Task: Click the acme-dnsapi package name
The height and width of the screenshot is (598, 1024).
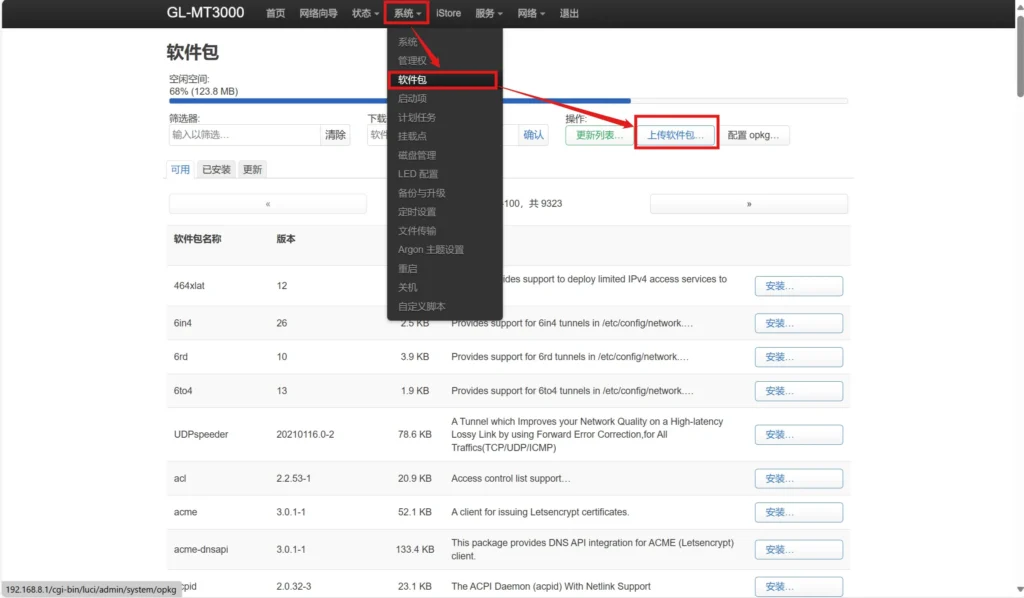Action: pos(200,549)
